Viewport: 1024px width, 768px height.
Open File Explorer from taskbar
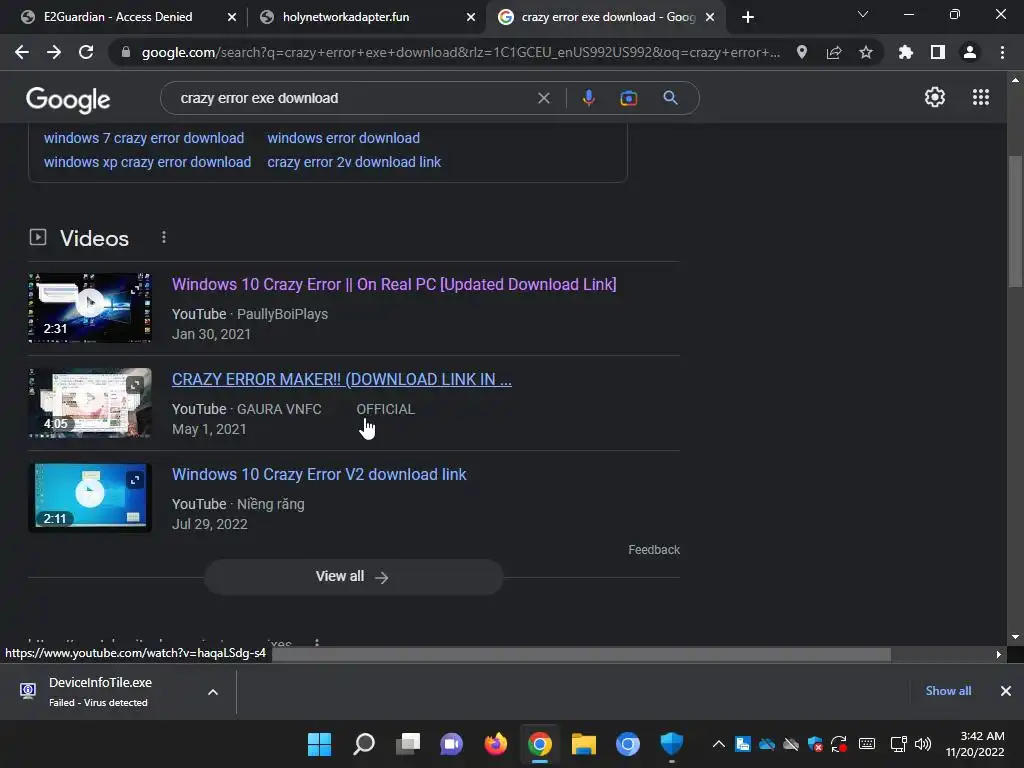click(x=584, y=744)
